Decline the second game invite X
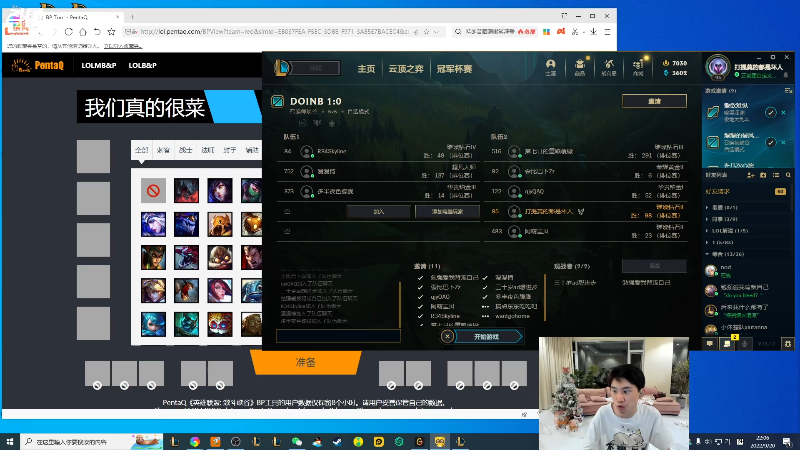This screenshot has width=800, height=450. 784,142
